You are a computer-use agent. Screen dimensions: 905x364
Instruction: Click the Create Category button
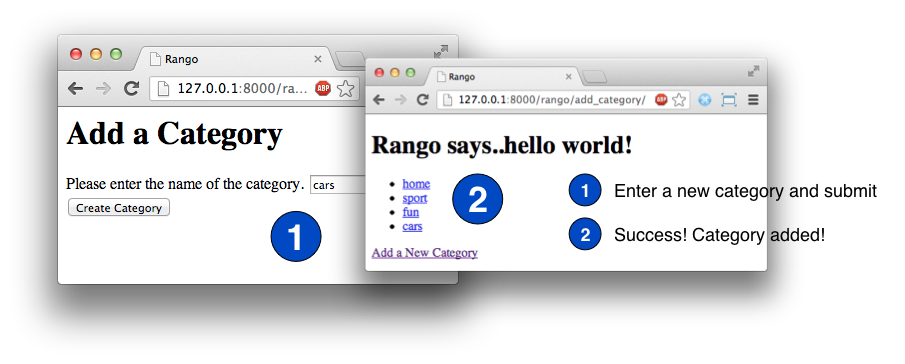click(x=119, y=208)
